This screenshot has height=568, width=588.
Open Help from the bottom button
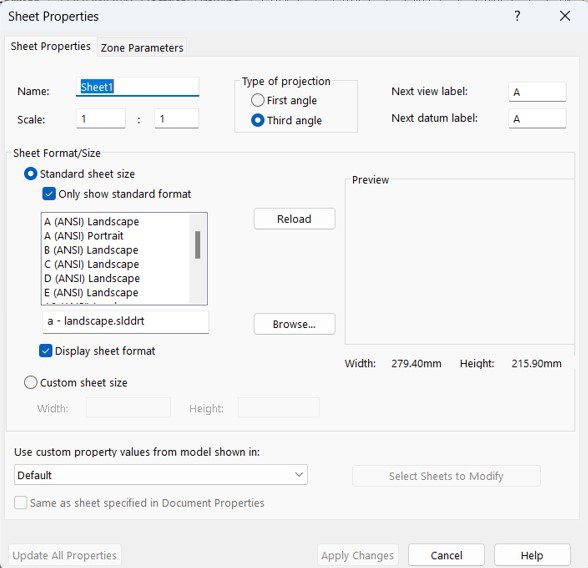point(532,555)
